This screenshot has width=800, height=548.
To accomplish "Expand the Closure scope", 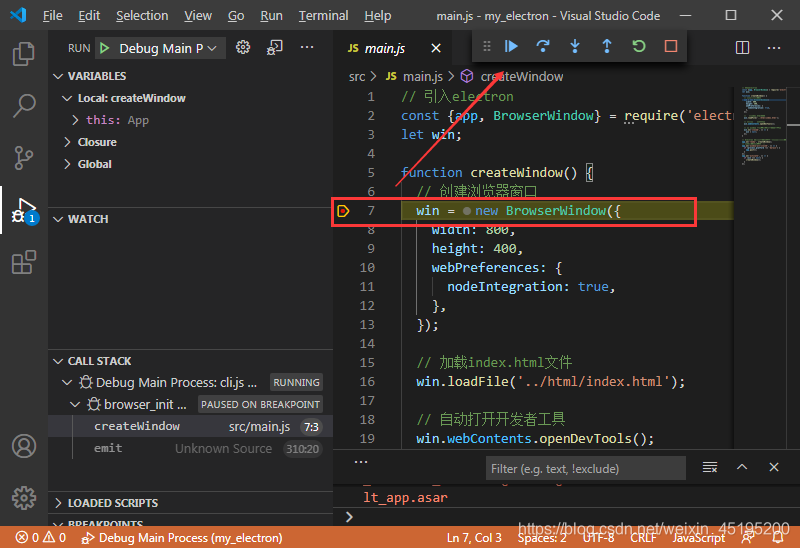I will click(67, 142).
